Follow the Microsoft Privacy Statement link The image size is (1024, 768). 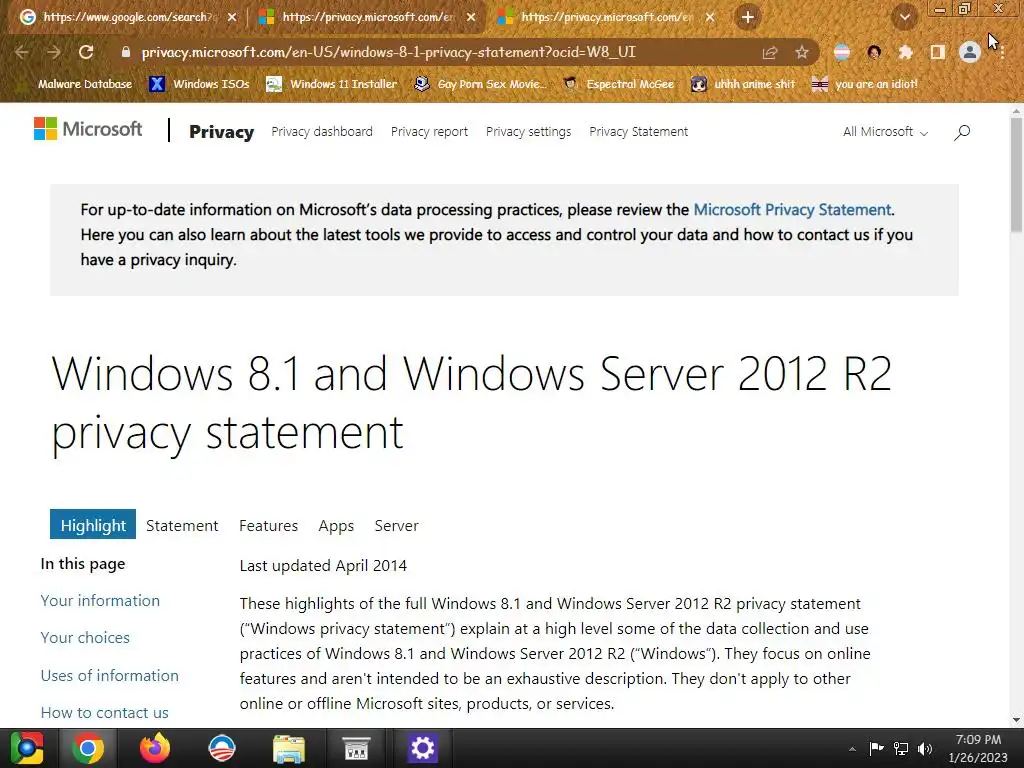point(792,210)
